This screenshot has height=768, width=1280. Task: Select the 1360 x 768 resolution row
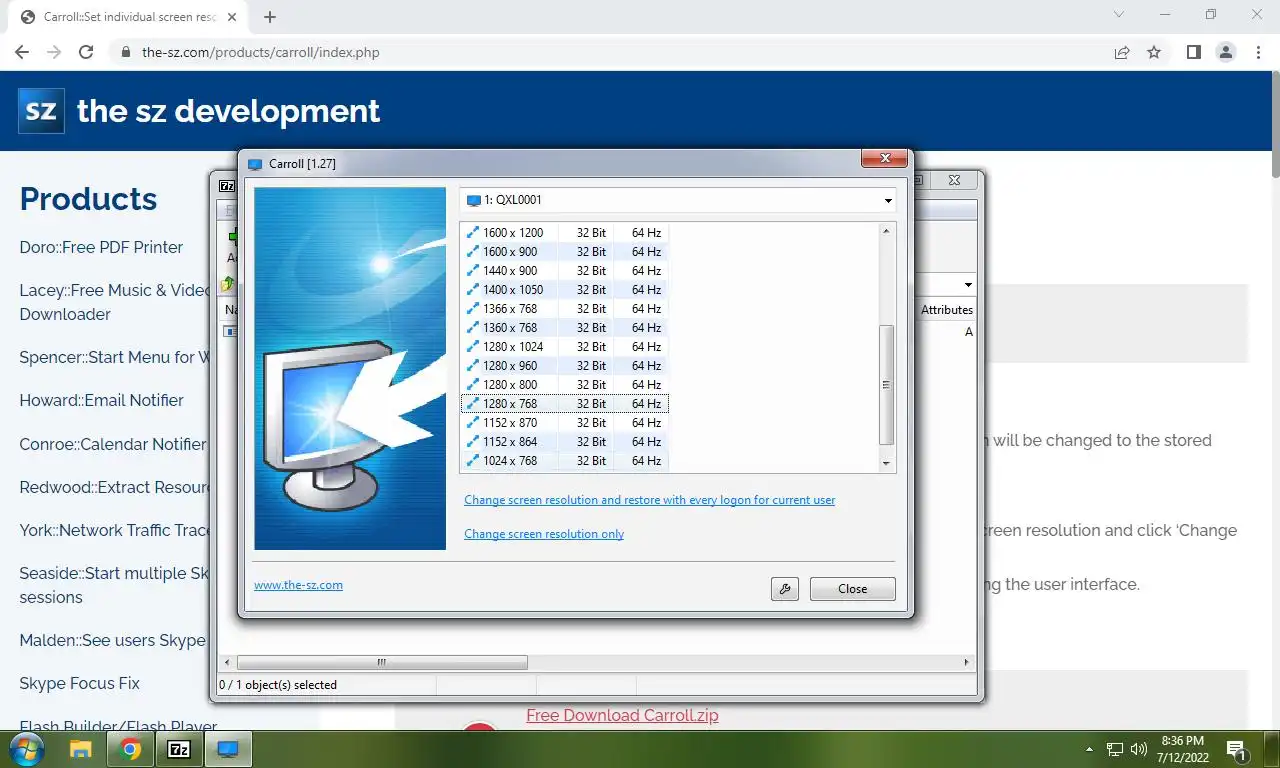(564, 328)
